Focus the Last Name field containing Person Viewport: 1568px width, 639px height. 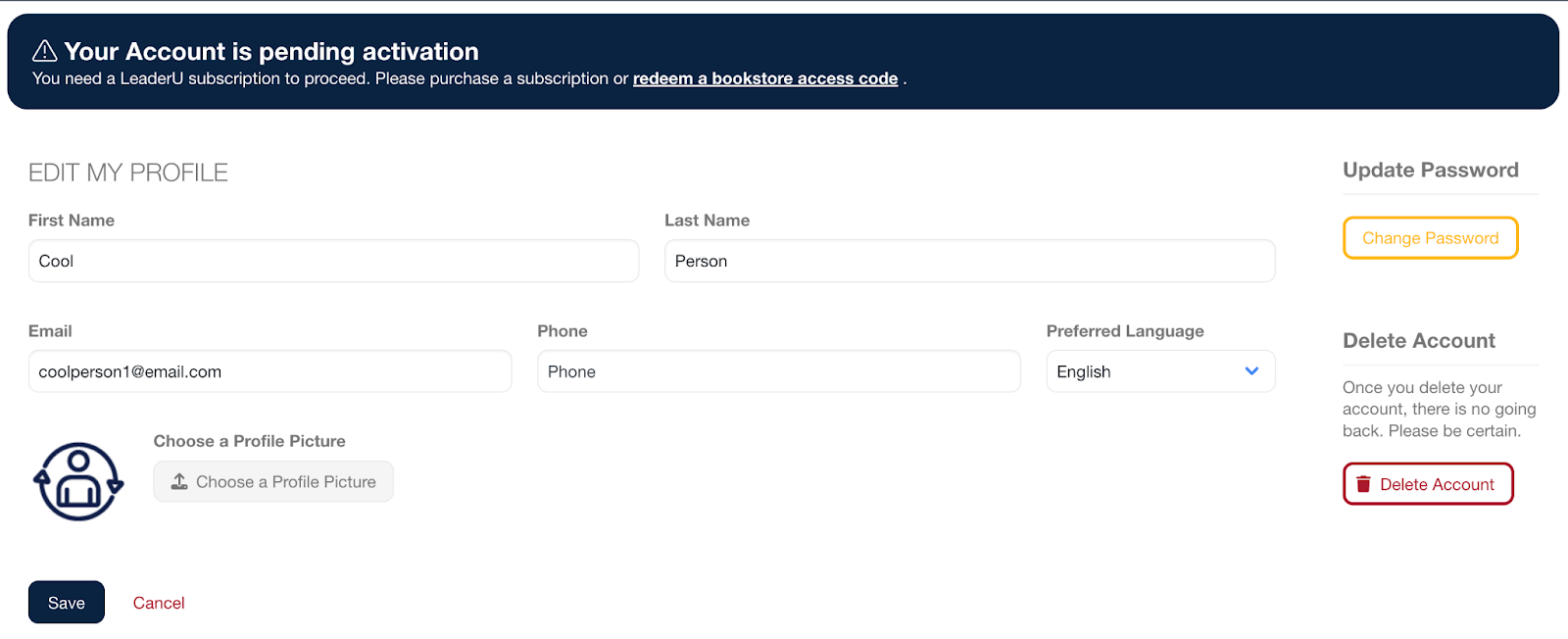pyautogui.click(x=969, y=261)
